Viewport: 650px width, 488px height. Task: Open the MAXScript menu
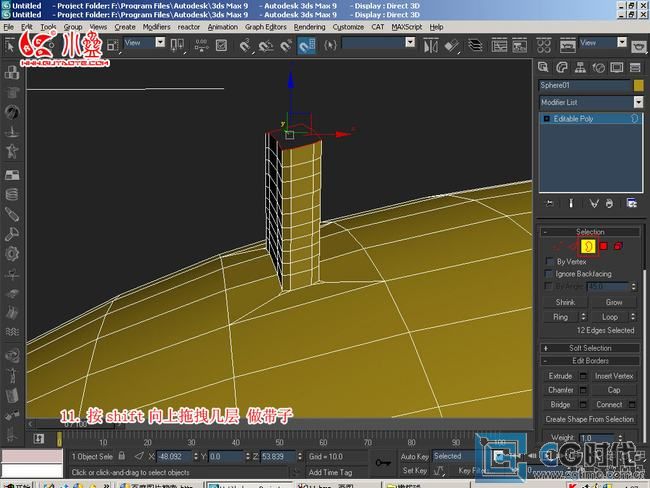point(407,27)
